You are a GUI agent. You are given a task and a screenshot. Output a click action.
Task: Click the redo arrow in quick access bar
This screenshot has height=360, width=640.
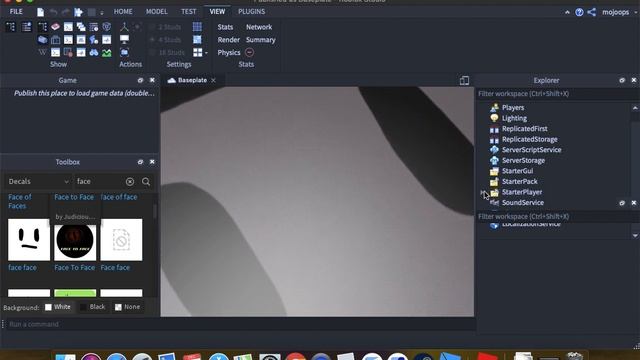pos(65,12)
